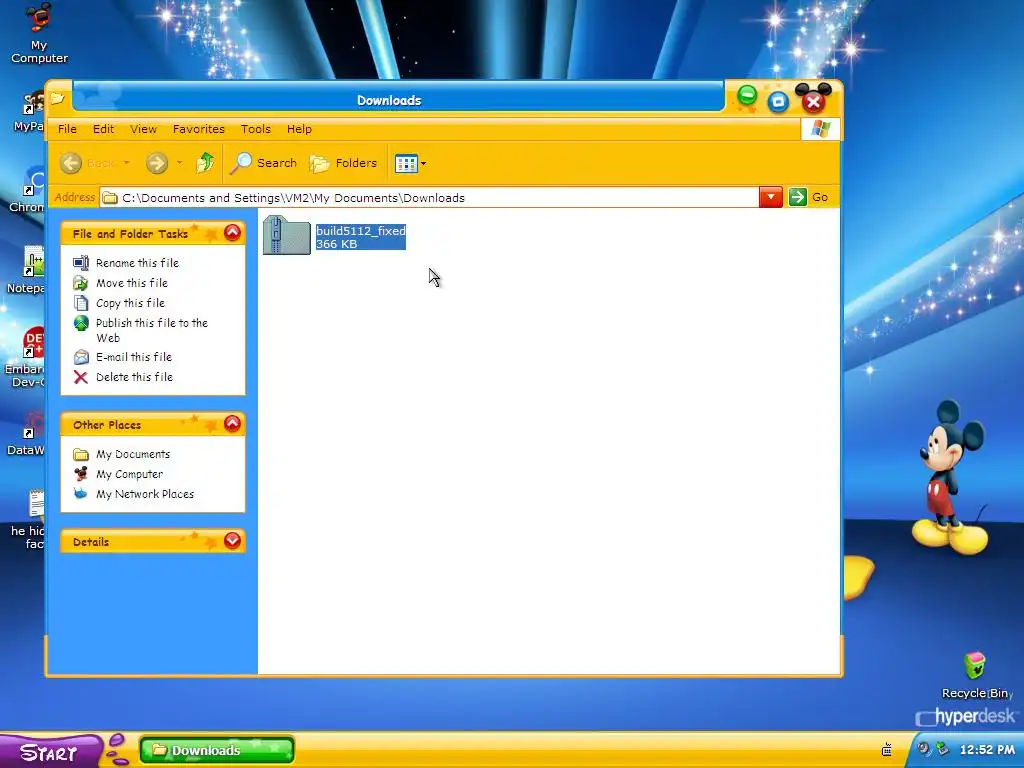The height and width of the screenshot is (768, 1024).
Task: Toggle the Folders pane
Action: point(344,163)
